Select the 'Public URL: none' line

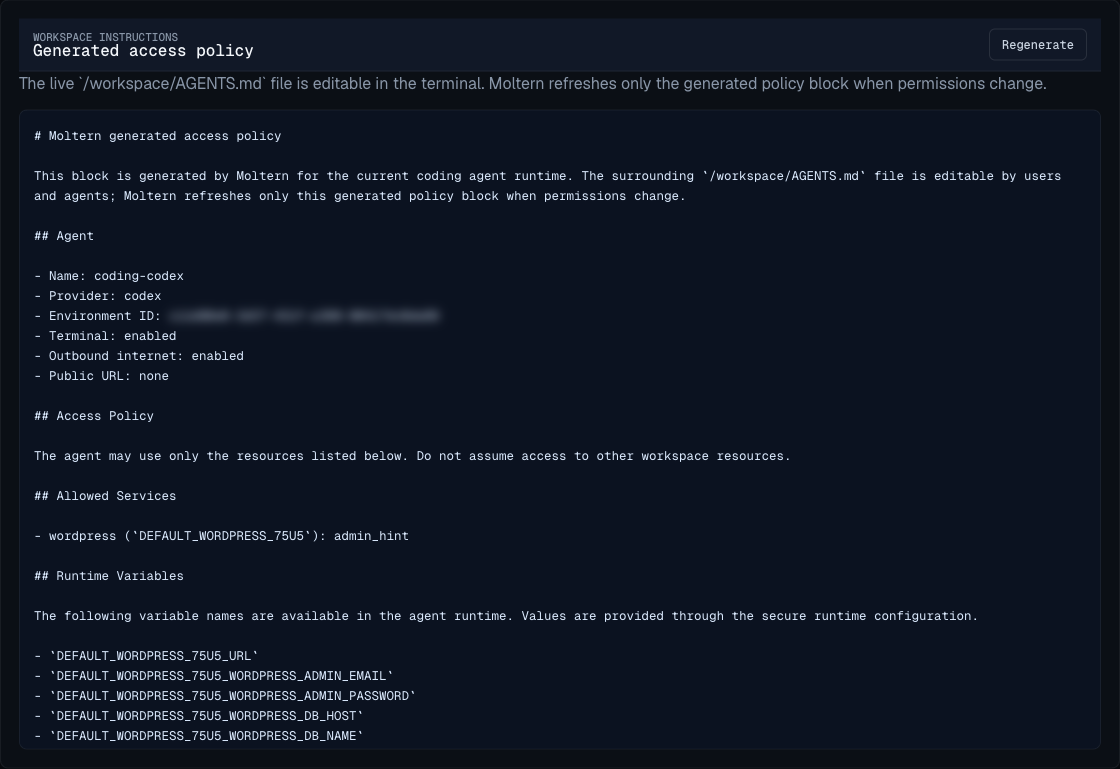pyautogui.click(x=101, y=376)
